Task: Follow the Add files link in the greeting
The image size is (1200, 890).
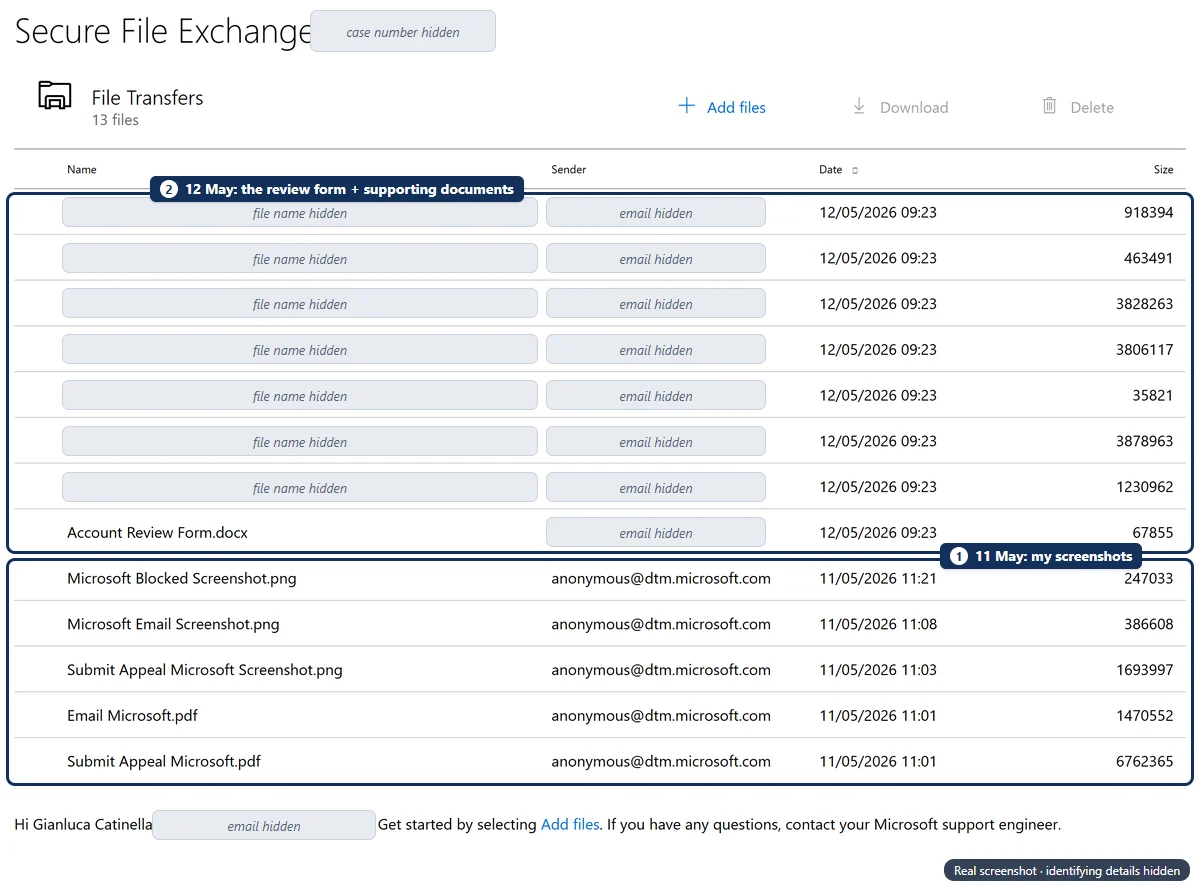Action: point(570,825)
